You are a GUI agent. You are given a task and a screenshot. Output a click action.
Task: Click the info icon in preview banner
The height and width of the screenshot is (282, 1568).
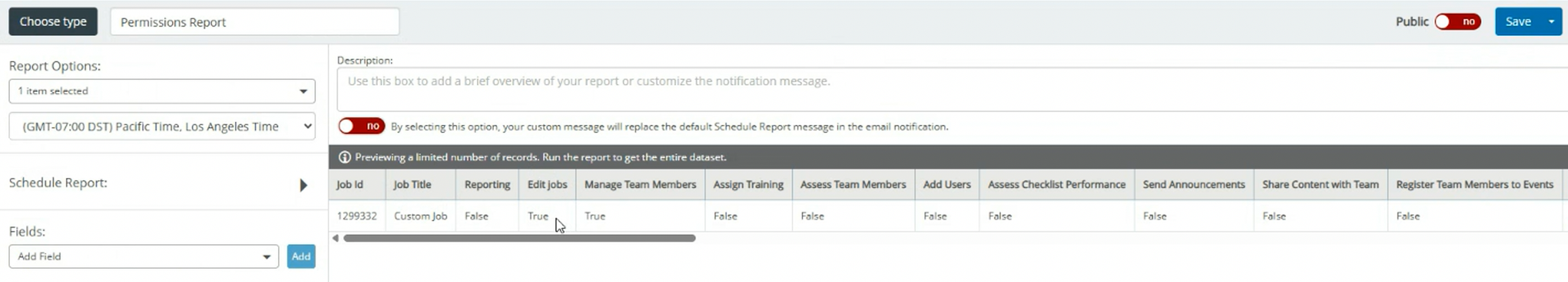tap(345, 157)
